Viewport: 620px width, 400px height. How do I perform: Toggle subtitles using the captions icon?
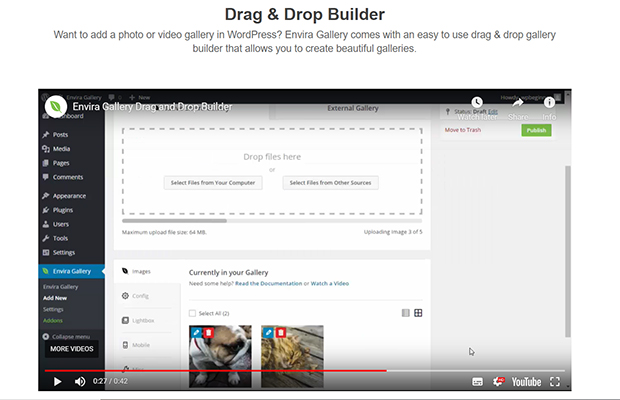[477, 382]
